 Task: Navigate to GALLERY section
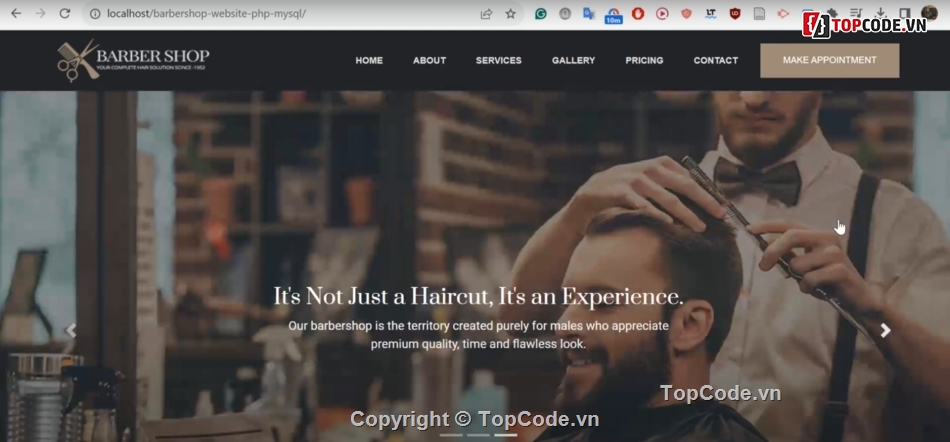(x=573, y=61)
